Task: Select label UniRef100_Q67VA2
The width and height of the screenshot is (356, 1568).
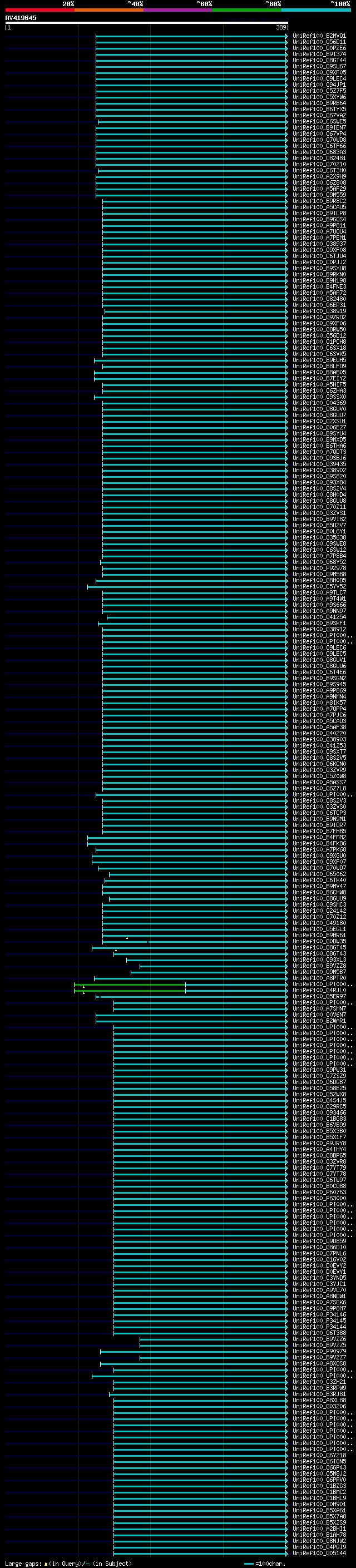Action: point(319,115)
